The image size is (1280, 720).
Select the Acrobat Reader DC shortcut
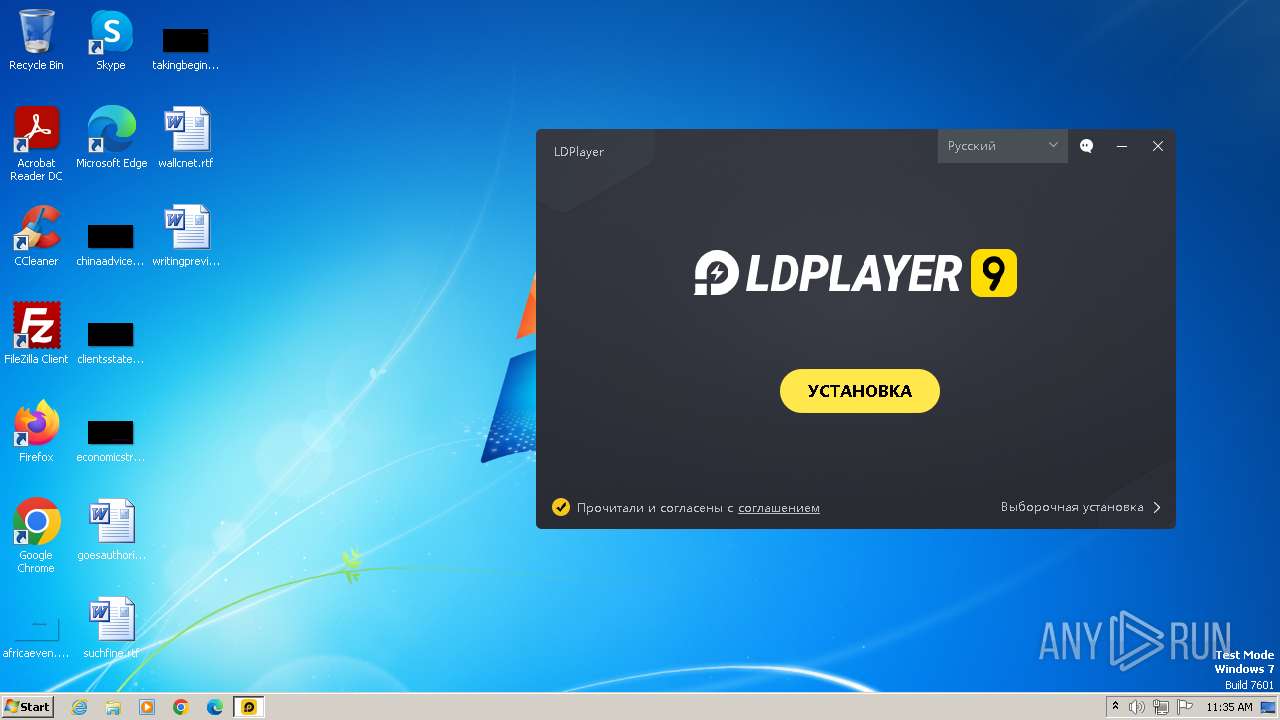[36, 144]
